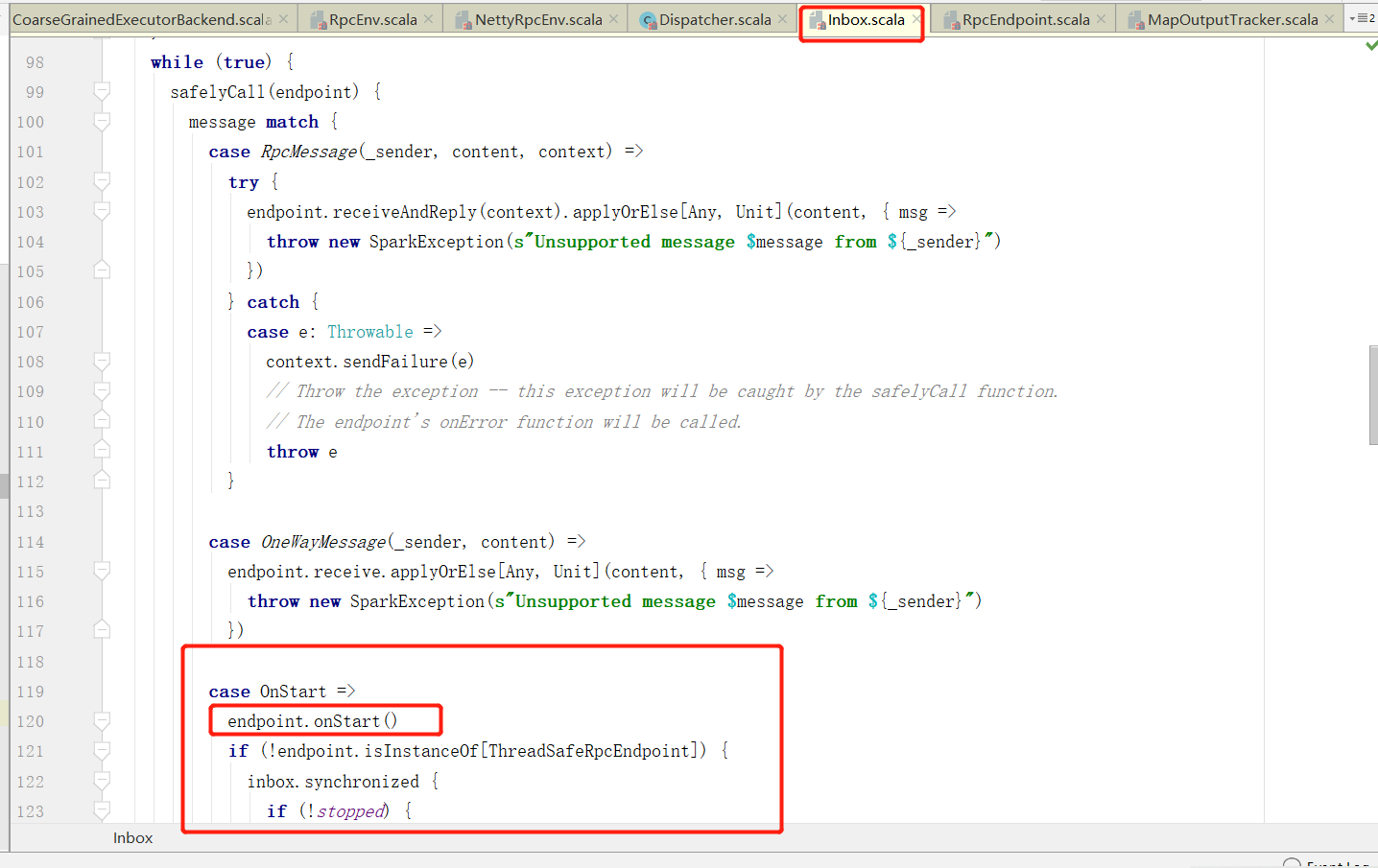Click the green inspection checkmark indicator

click(1371, 45)
